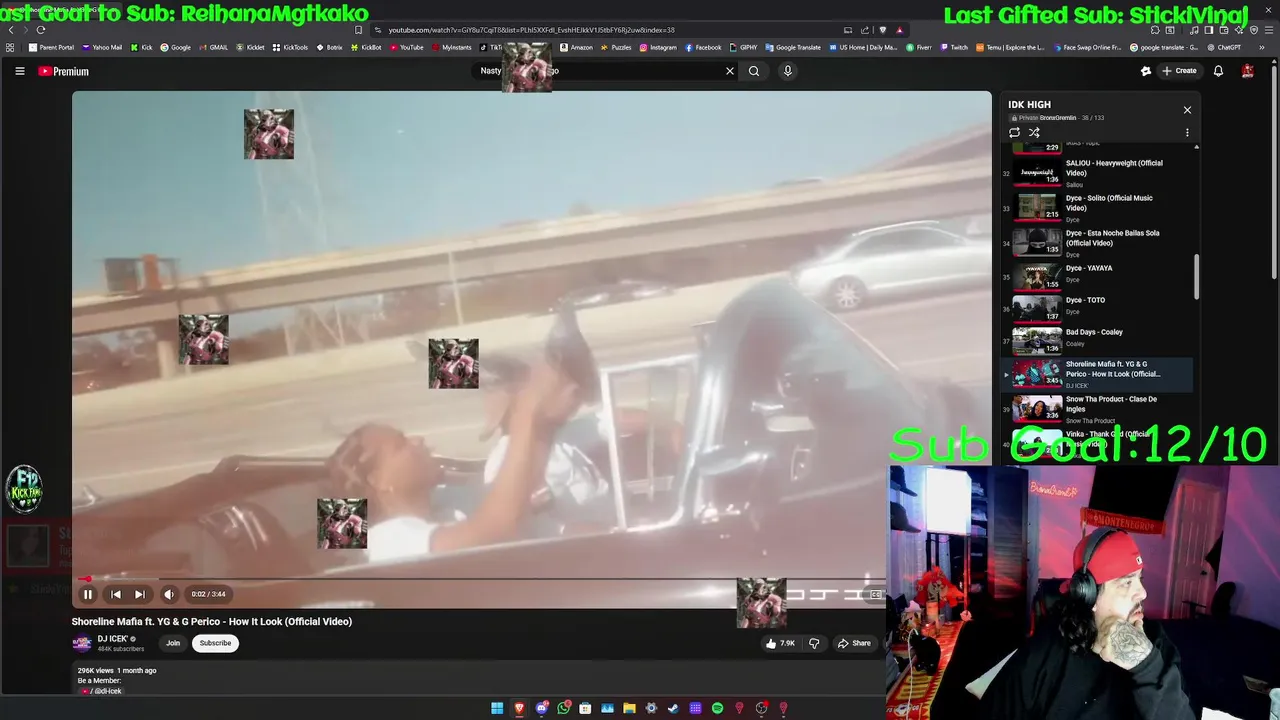This screenshot has height=720, width=1280.
Task: Open Google Translate bookmark
Action: [793, 47]
